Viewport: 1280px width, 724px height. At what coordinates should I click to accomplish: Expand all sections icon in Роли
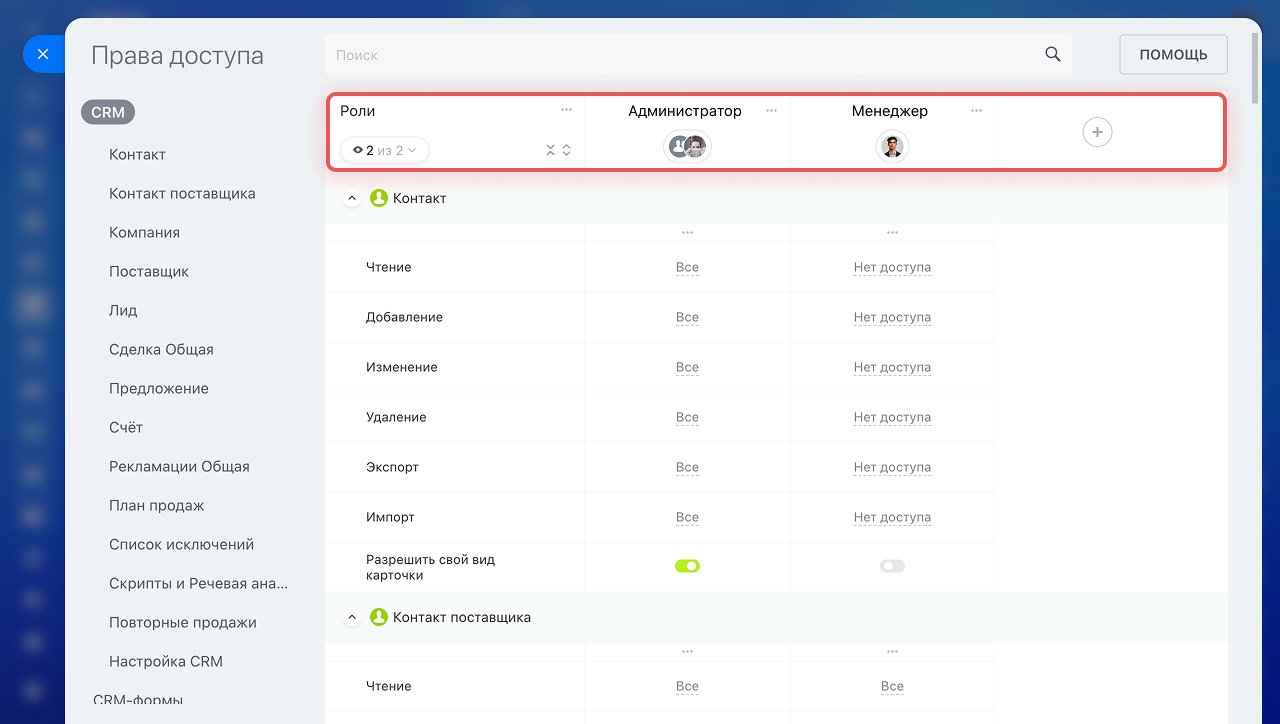(566, 150)
